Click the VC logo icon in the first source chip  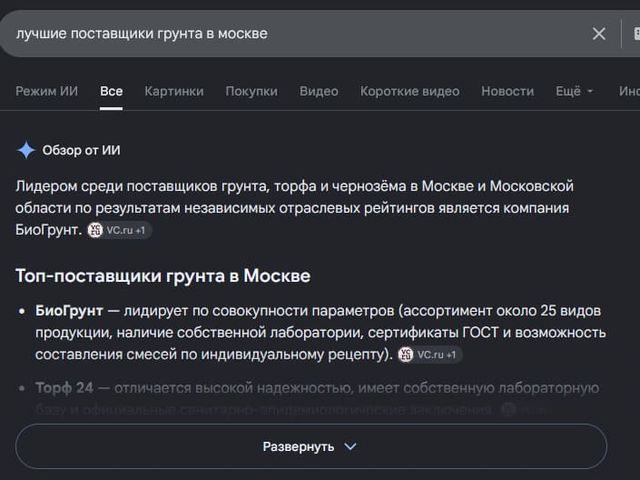coord(95,230)
